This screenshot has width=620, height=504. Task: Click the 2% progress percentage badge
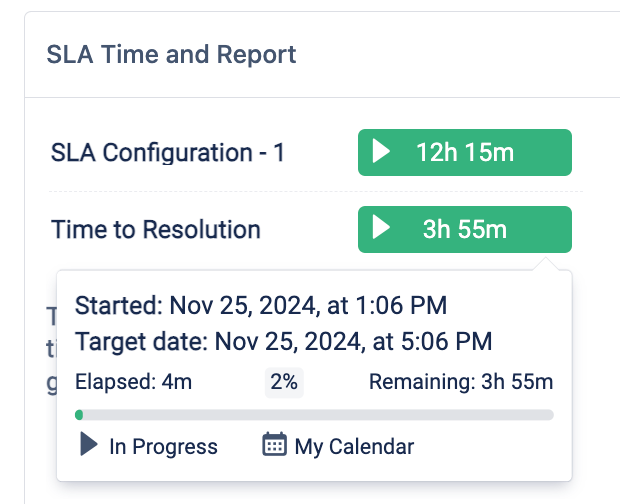pyautogui.click(x=284, y=382)
